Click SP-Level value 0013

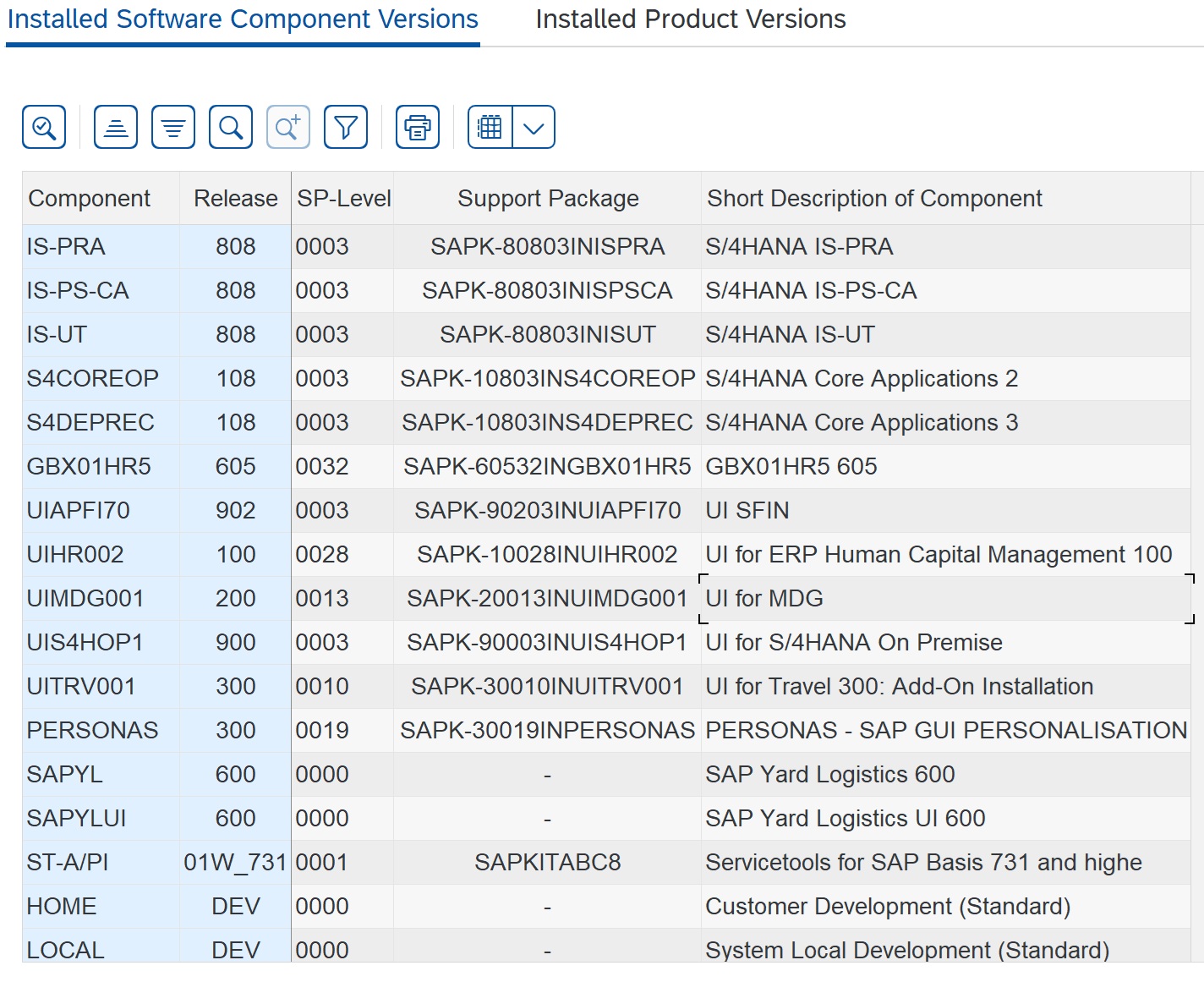tap(343, 598)
